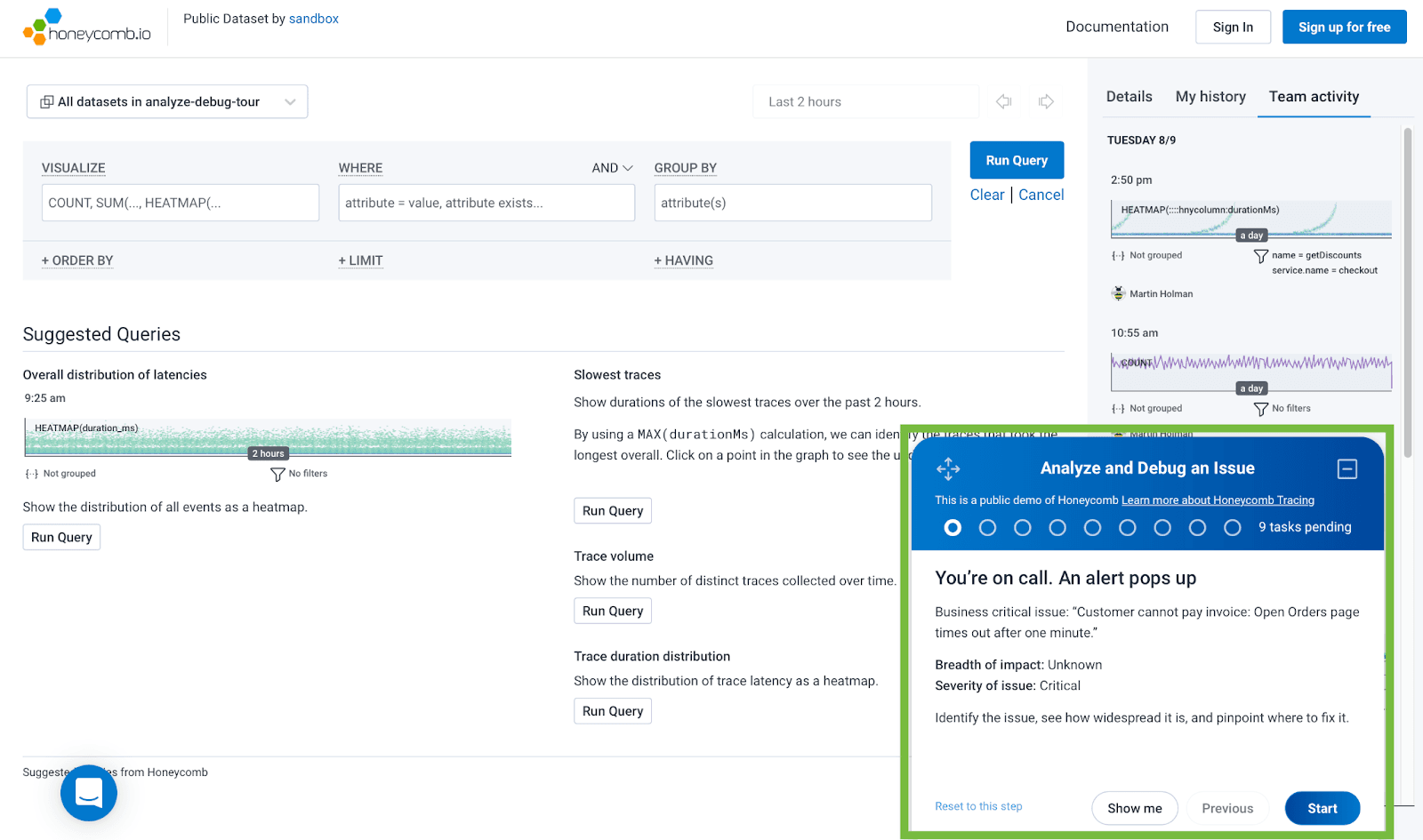
Task: Minimize the Analyze and Debug tour panel
Action: [1347, 468]
